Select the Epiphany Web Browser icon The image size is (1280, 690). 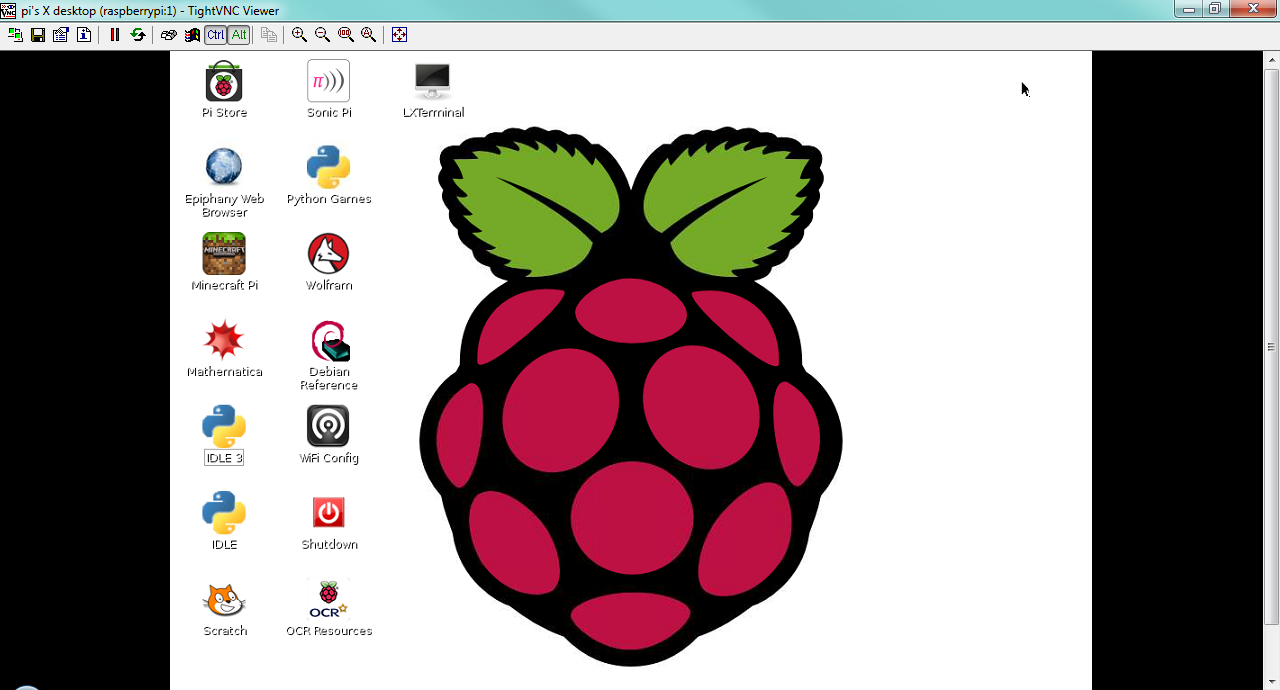(x=224, y=183)
